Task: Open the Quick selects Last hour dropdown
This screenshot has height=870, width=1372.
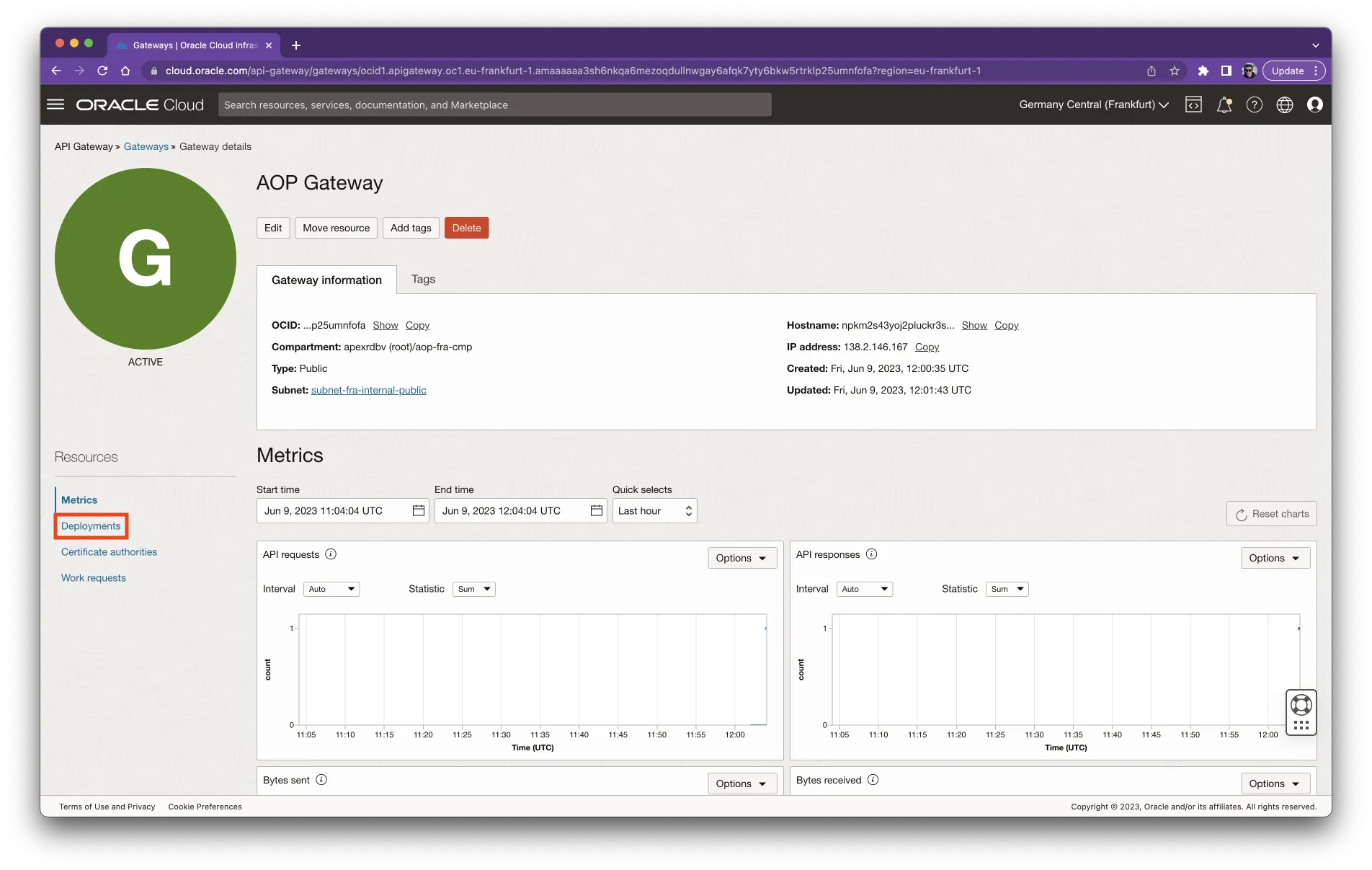Action: 654,510
